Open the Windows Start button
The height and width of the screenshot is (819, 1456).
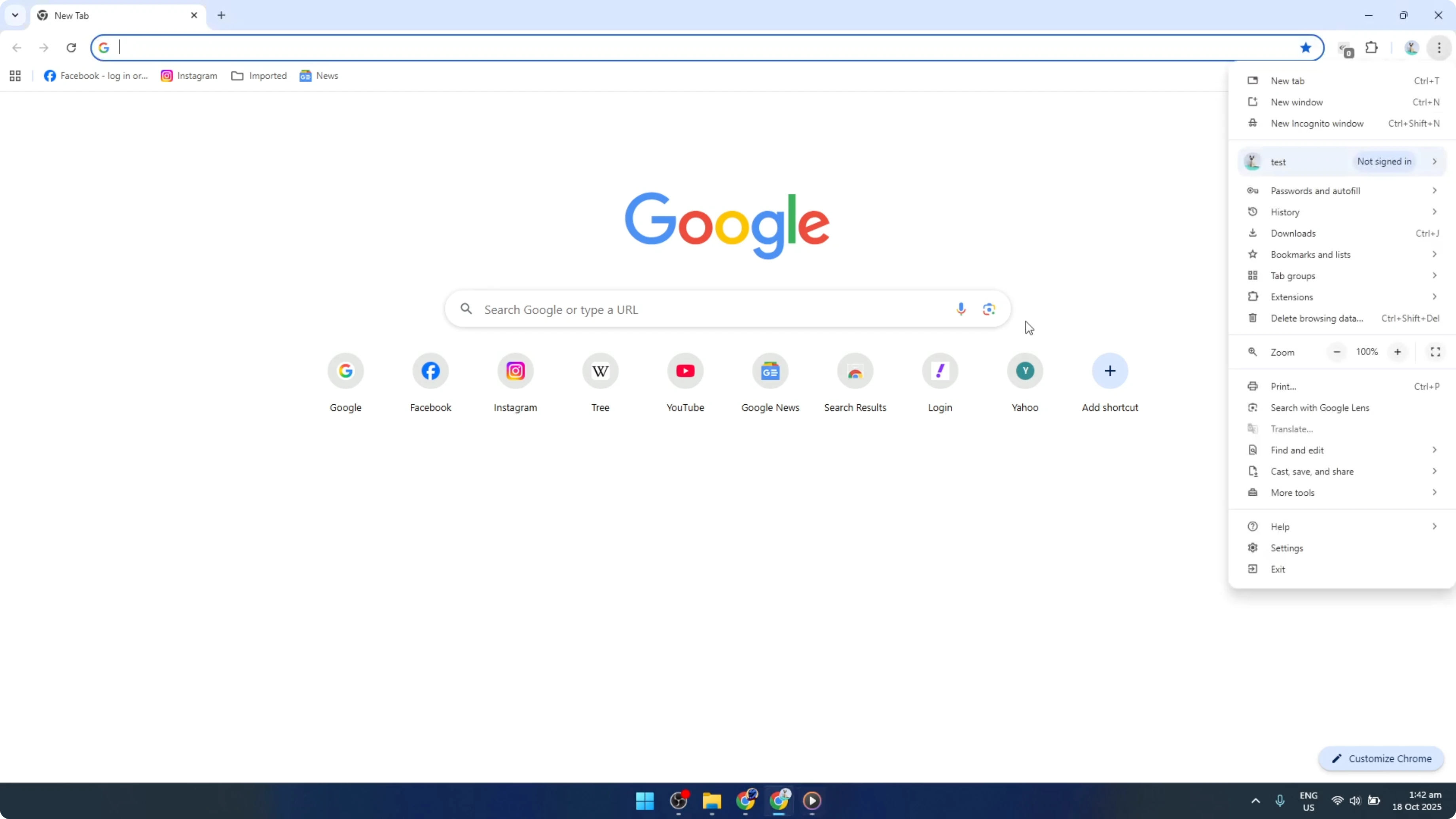pos(645,801)
